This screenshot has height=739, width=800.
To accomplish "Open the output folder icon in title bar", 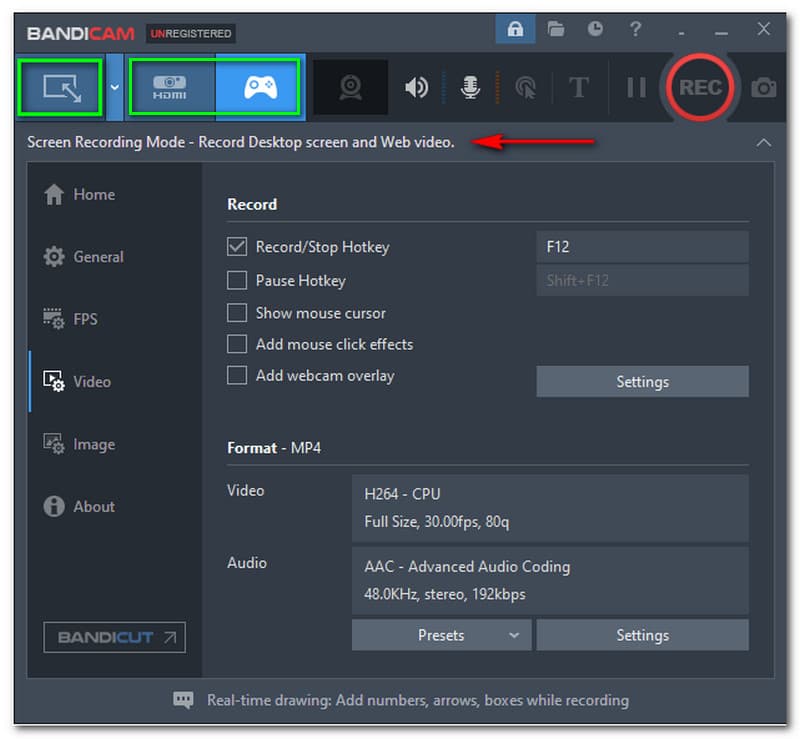I will click(x=556, y=29).
